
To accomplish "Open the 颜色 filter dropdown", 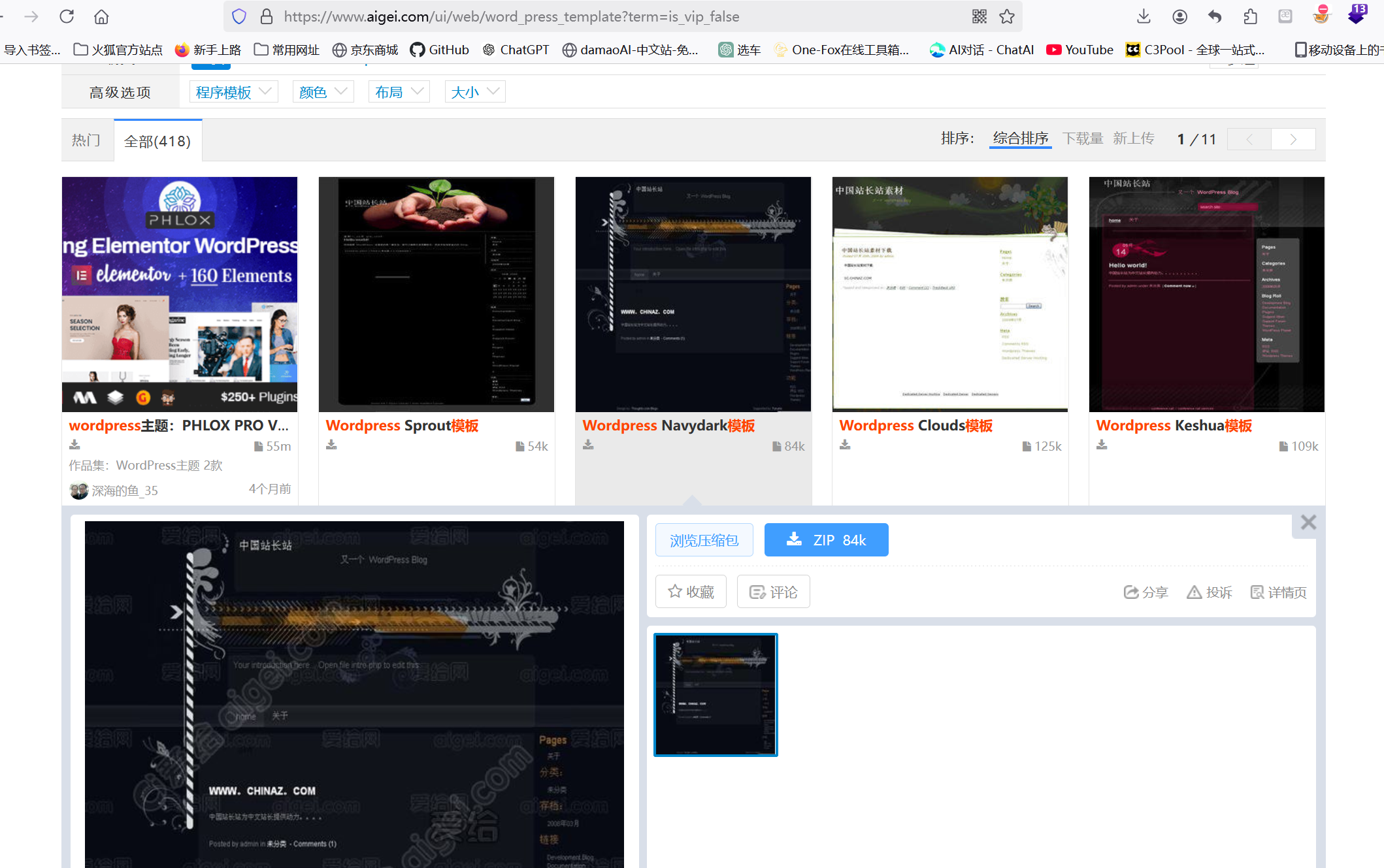I will click(323, 92).
